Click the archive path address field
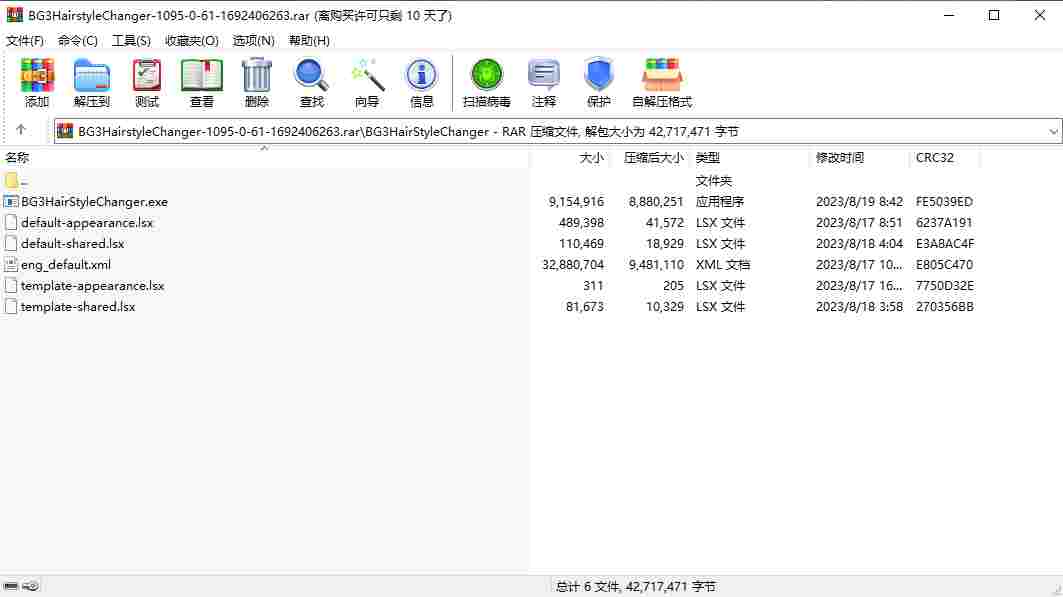This screenshot has height=597, width=1063. point(557,131)
